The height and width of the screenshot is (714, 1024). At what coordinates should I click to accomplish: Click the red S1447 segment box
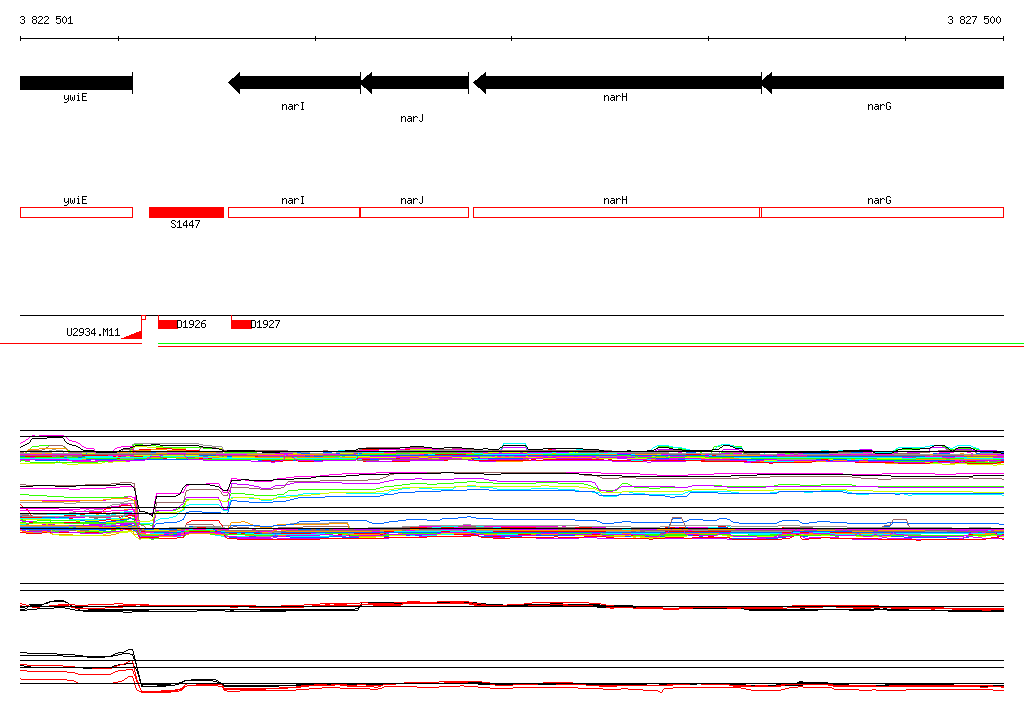point(186,212)
